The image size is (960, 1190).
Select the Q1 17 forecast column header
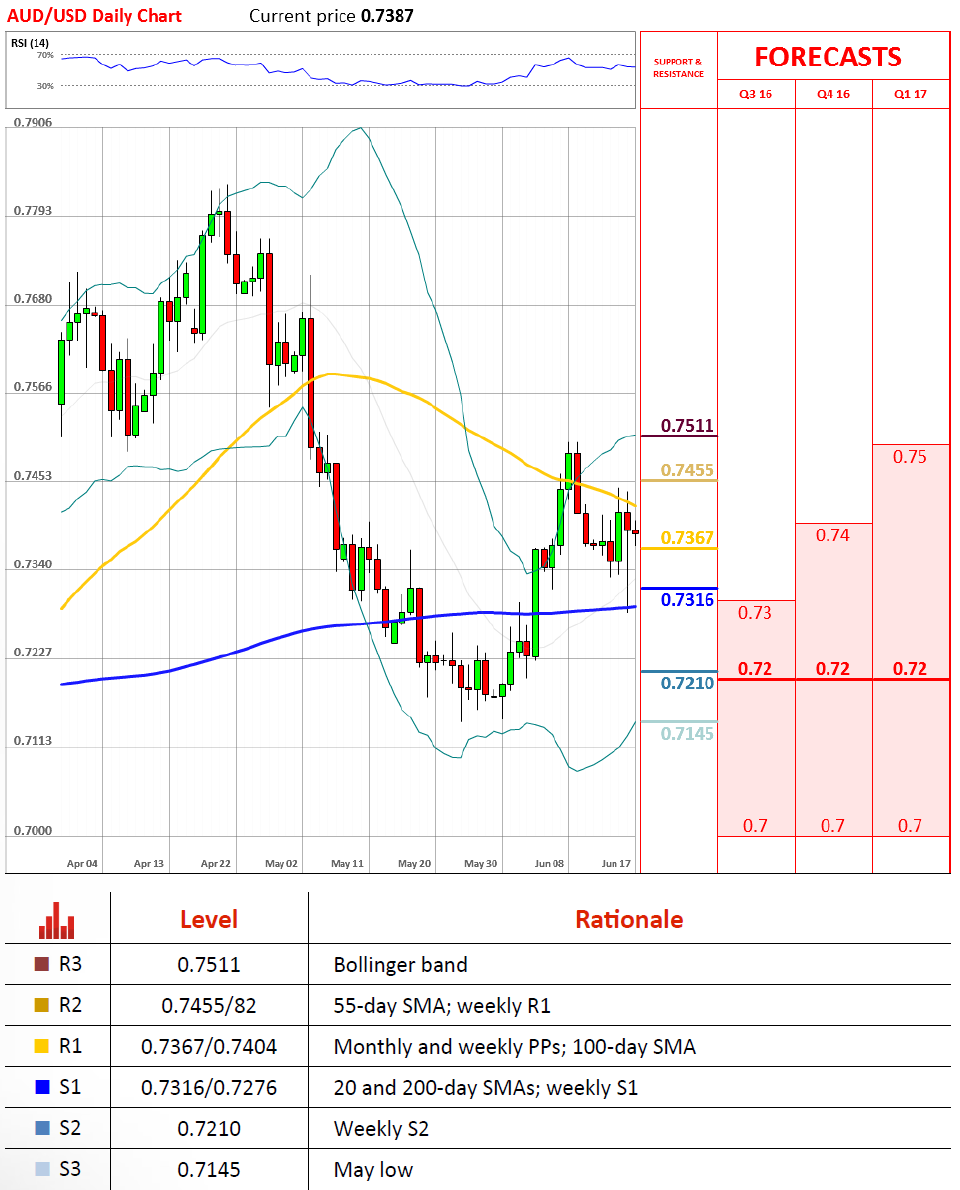coord(911,94)
